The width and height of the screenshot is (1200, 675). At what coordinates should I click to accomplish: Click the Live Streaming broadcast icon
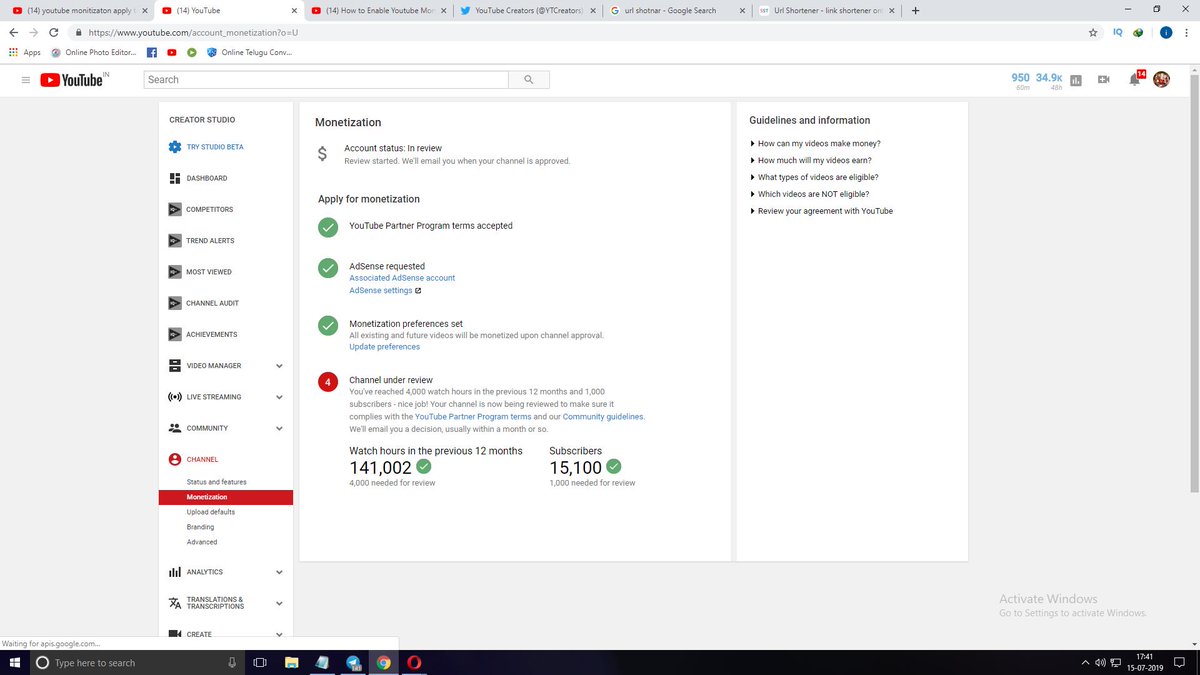[x=175, y=397]
